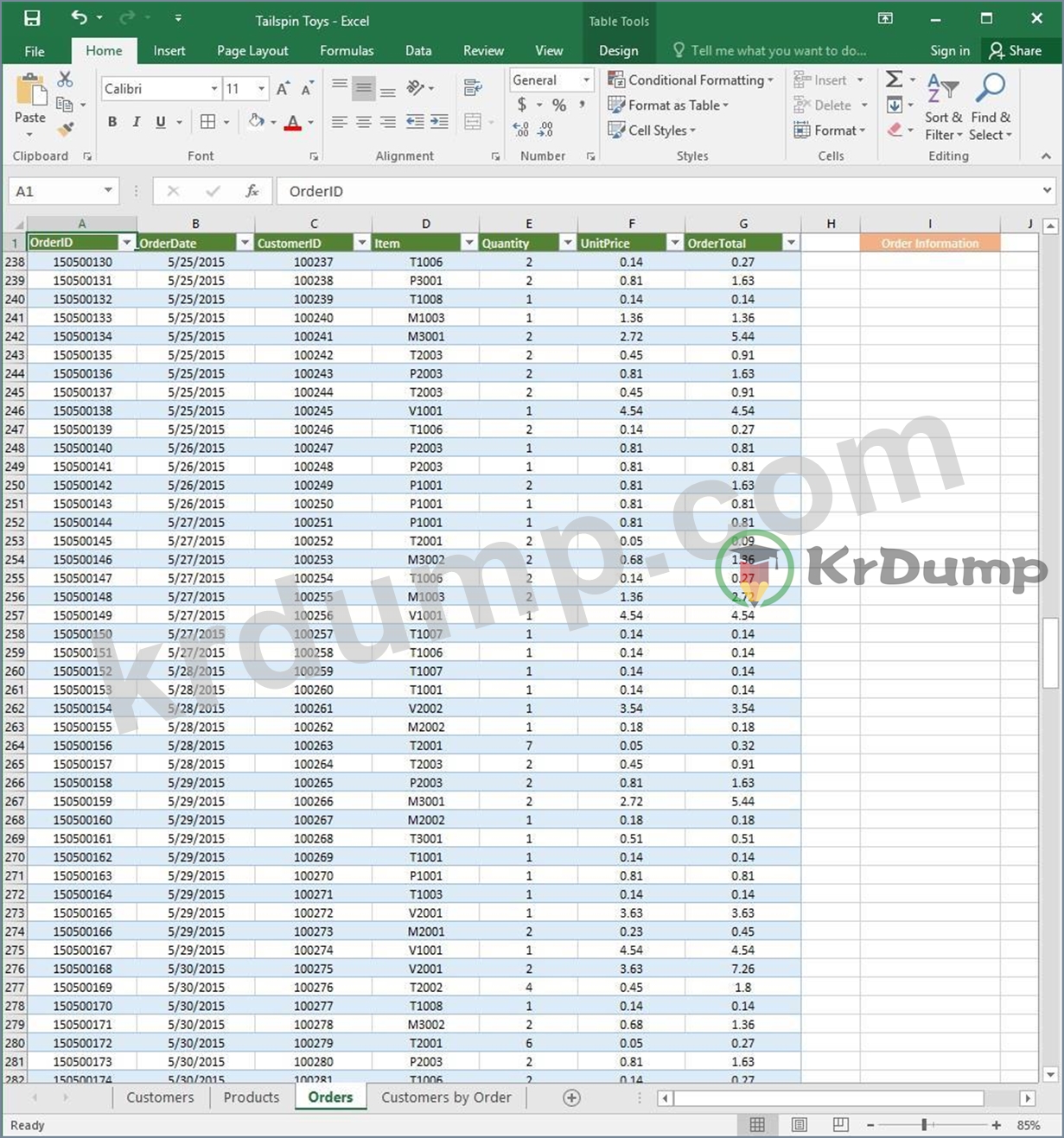Open the Customers by Order sheet tab
1064x1138 pixels.
pyautogui.click(x=446, y=1097)
